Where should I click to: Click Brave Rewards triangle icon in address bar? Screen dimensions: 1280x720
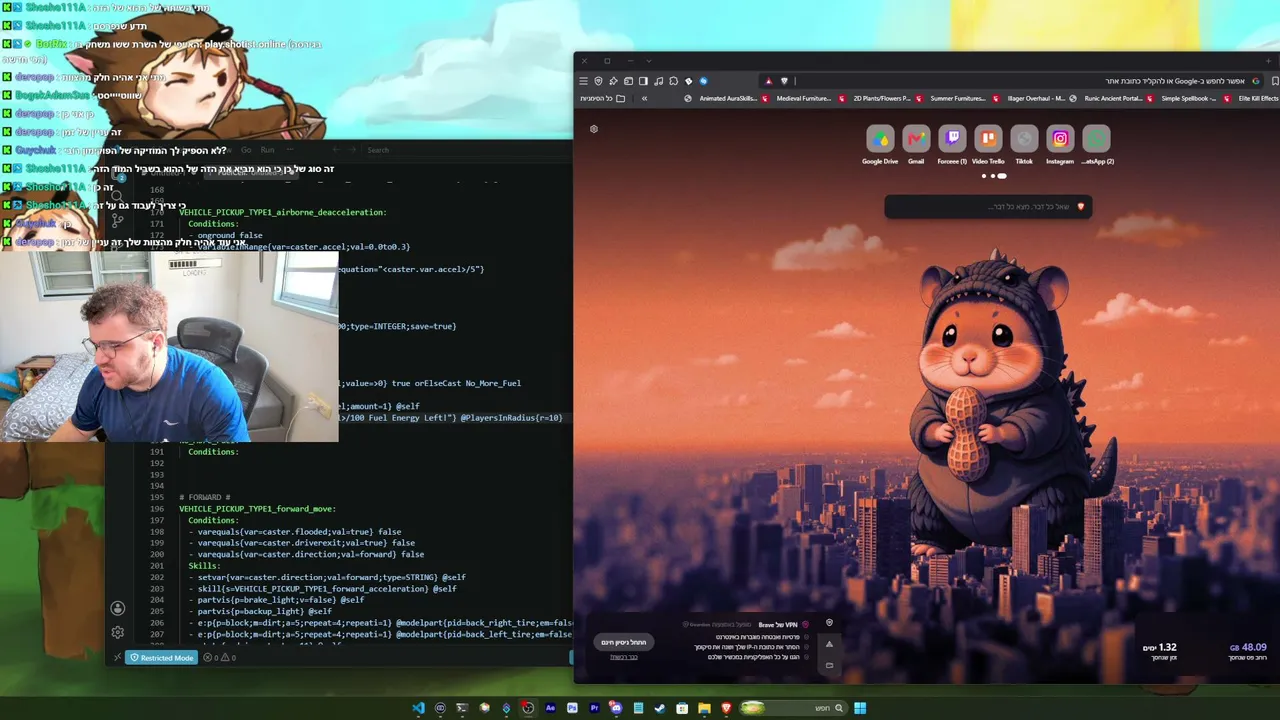[x=768, y=81]
